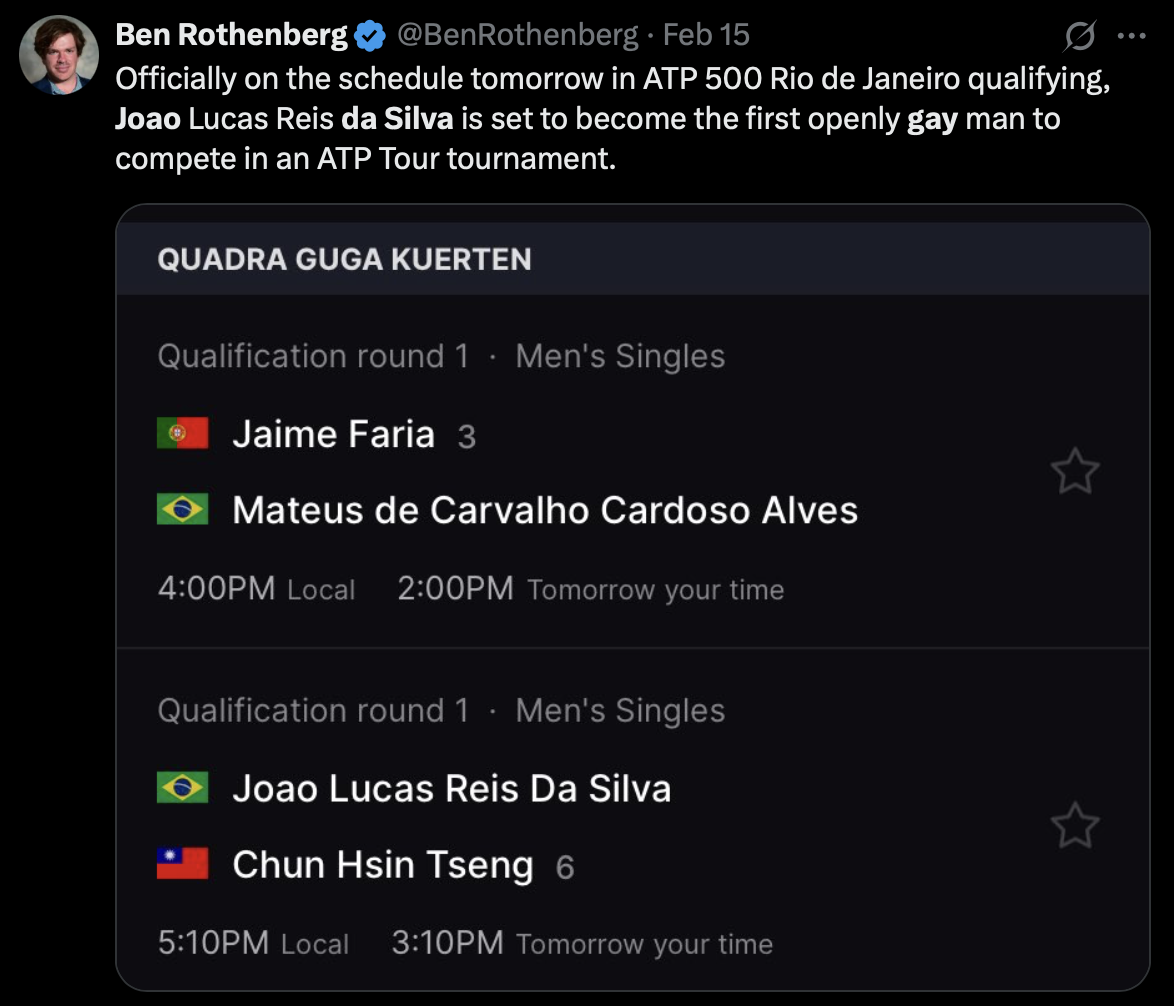Click the Portugal flag beside Jaime Faria
Image resolution: width=1174 pixels, height=1006 pixels.
182,434
